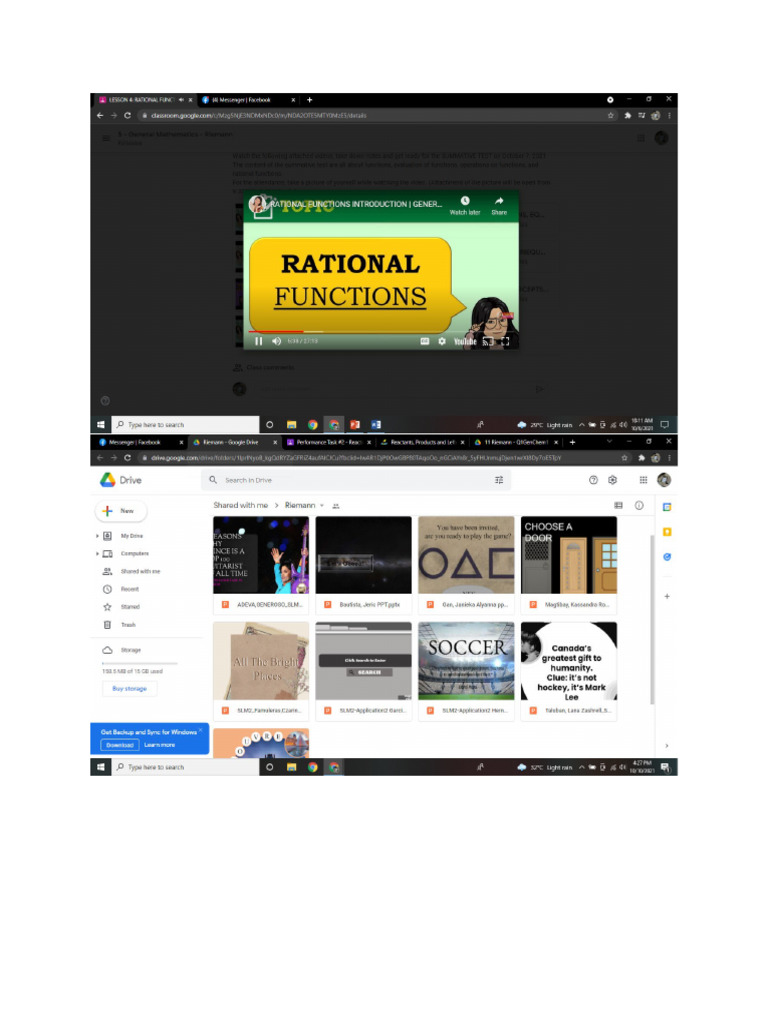Dismiss the Backup and Sync banner

[x=200, y=730]
